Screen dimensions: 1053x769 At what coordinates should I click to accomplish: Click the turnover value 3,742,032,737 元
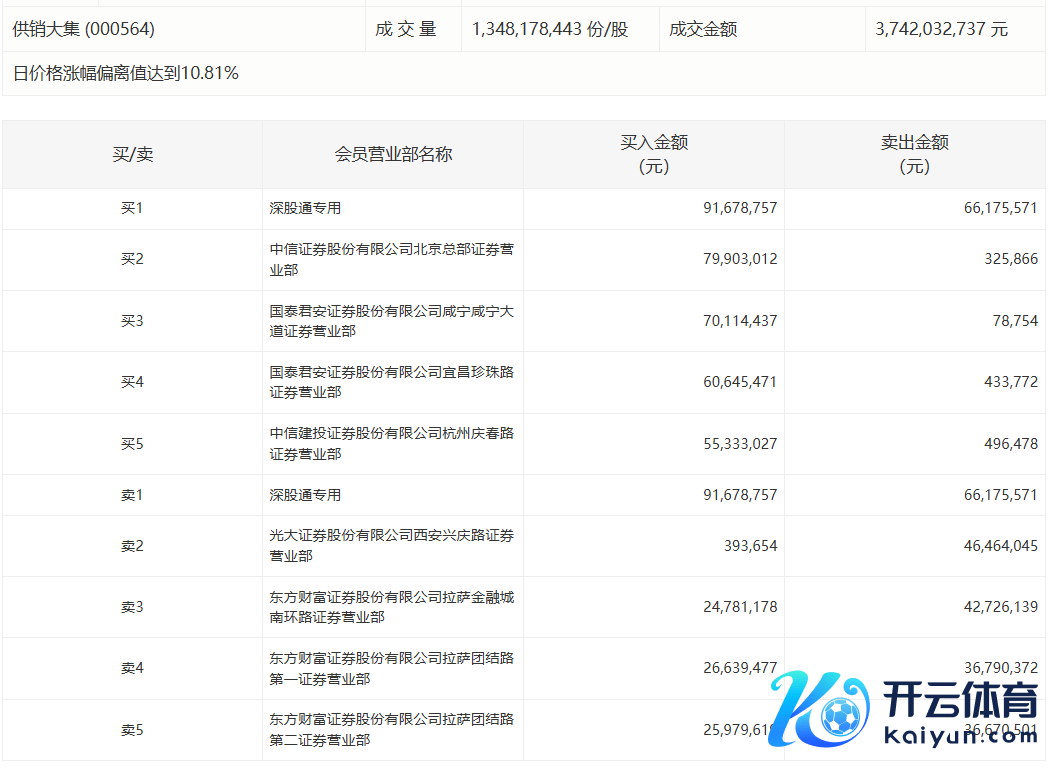click(x=941, y=29)
